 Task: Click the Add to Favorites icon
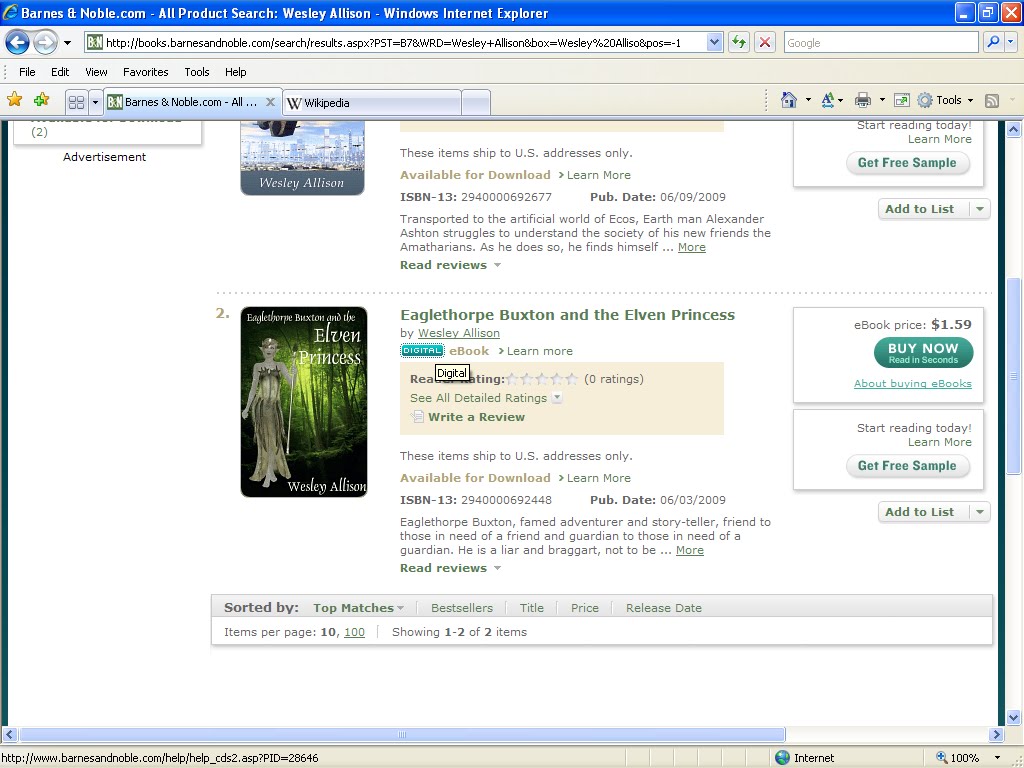point(41,100)
